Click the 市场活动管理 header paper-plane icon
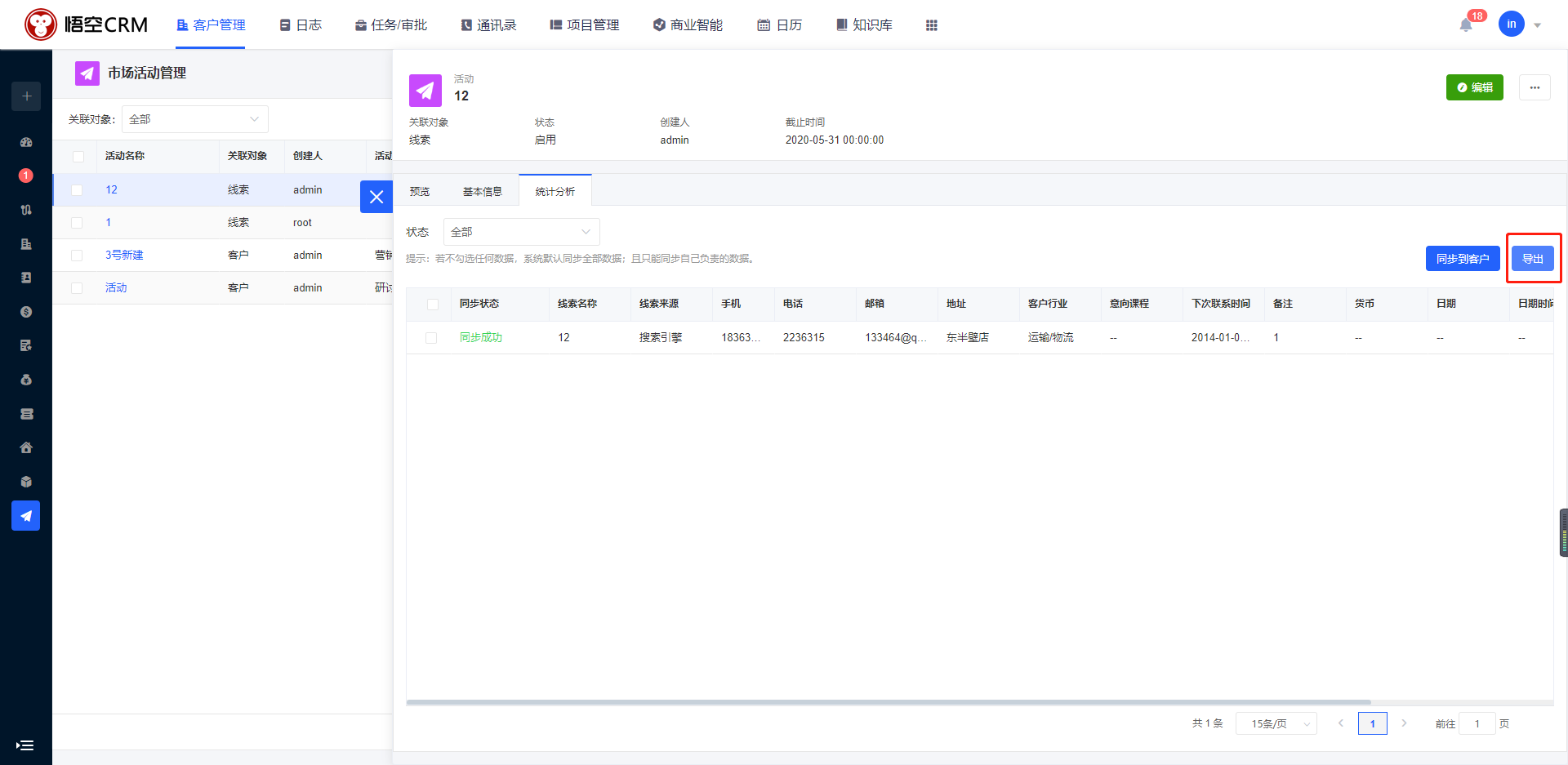 [87, 73]
